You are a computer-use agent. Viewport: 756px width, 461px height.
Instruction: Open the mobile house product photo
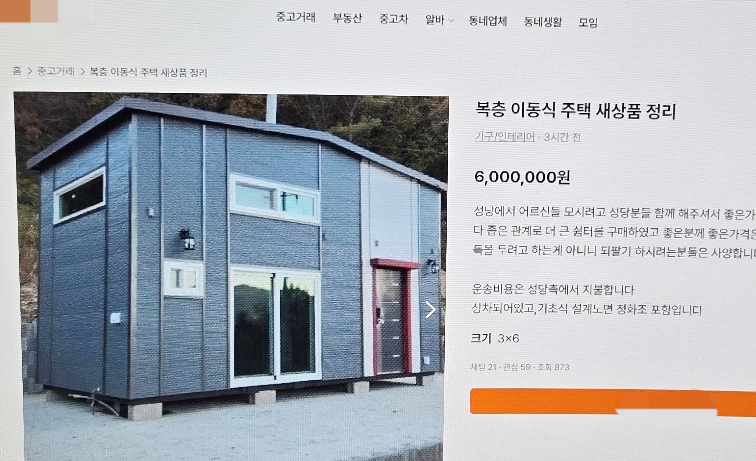(231, 275)
